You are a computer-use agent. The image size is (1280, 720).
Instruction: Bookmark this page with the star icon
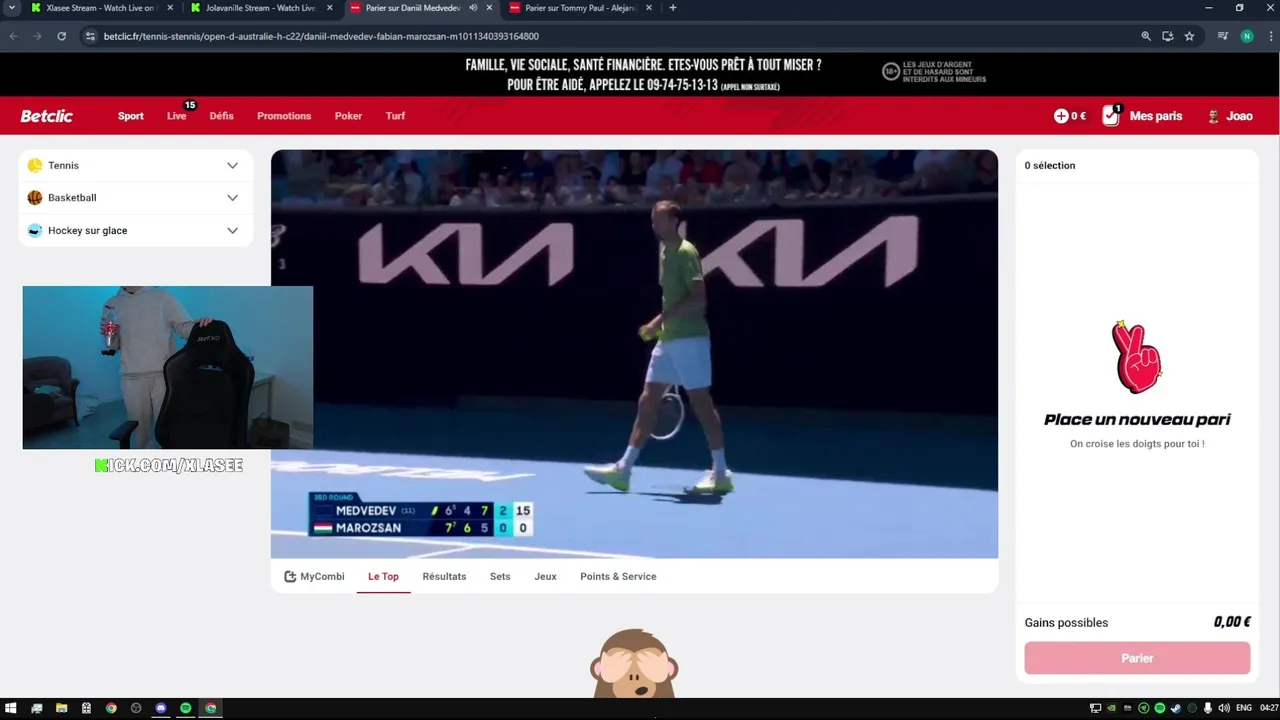coord(1189,36)
